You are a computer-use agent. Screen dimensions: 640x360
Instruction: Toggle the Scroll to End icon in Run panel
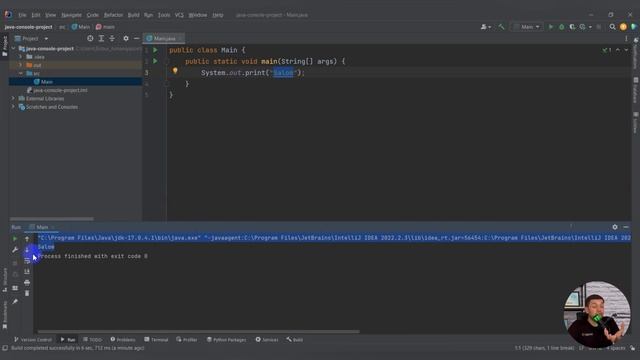pyautogui.click(x=27, y=271)
